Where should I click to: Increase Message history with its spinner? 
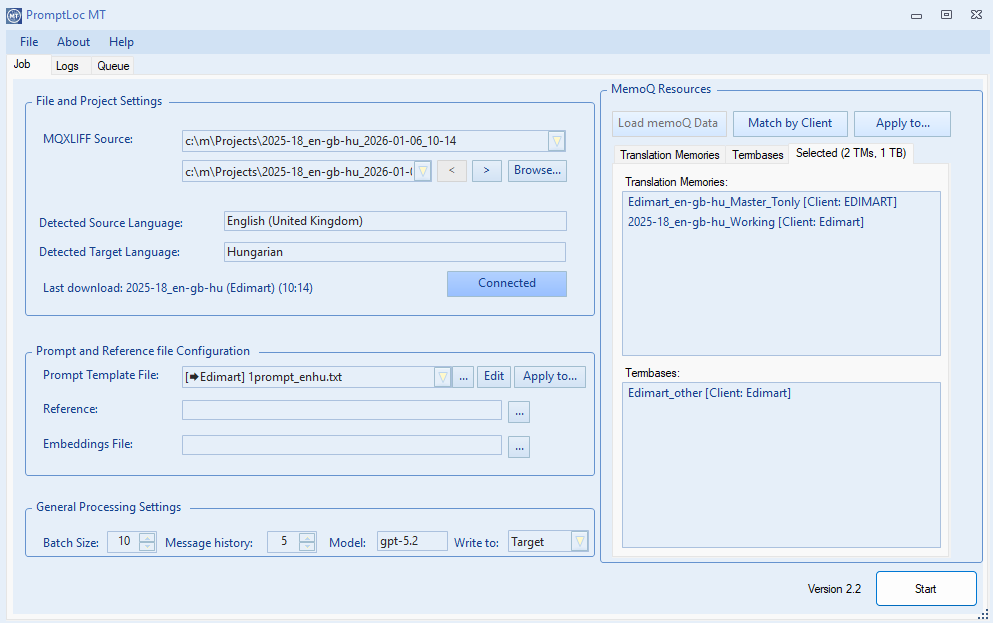[309, 536]
